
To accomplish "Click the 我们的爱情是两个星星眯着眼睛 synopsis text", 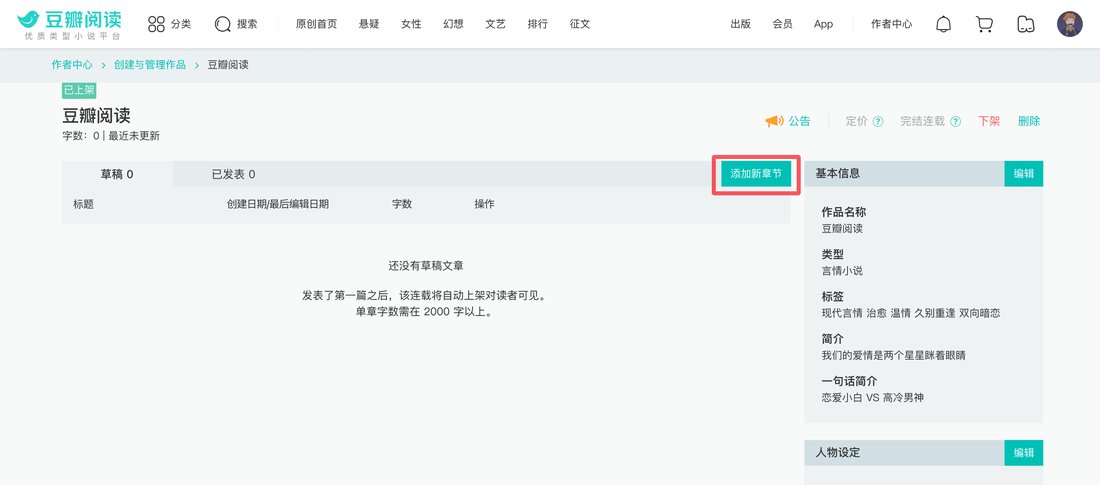I will pyautogui.click(x=894, y=355).
